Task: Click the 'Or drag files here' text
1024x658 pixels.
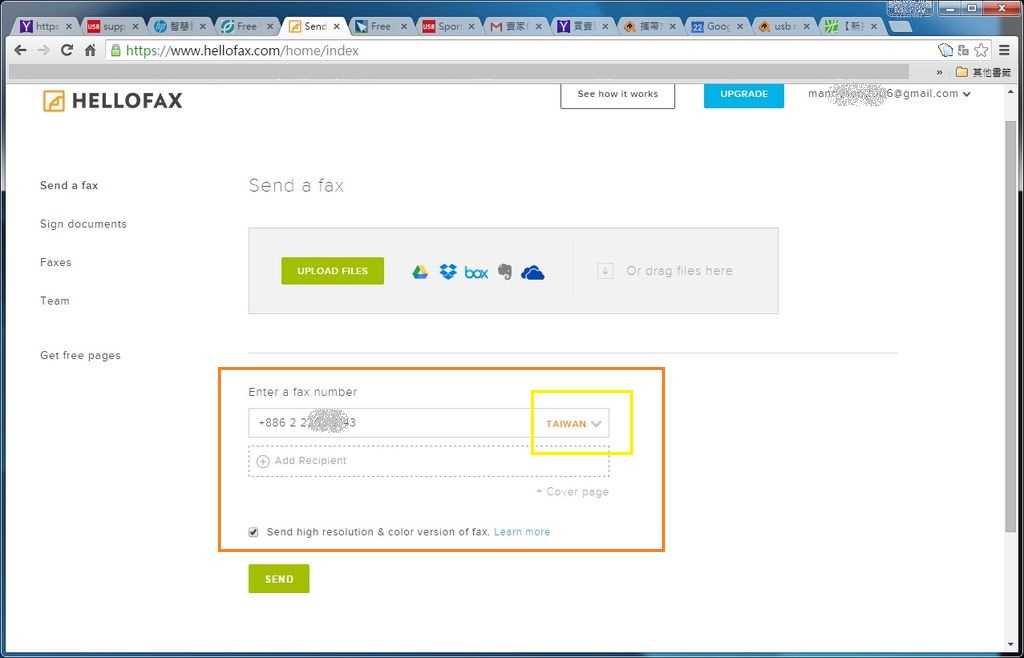Action: coord(679,271)
